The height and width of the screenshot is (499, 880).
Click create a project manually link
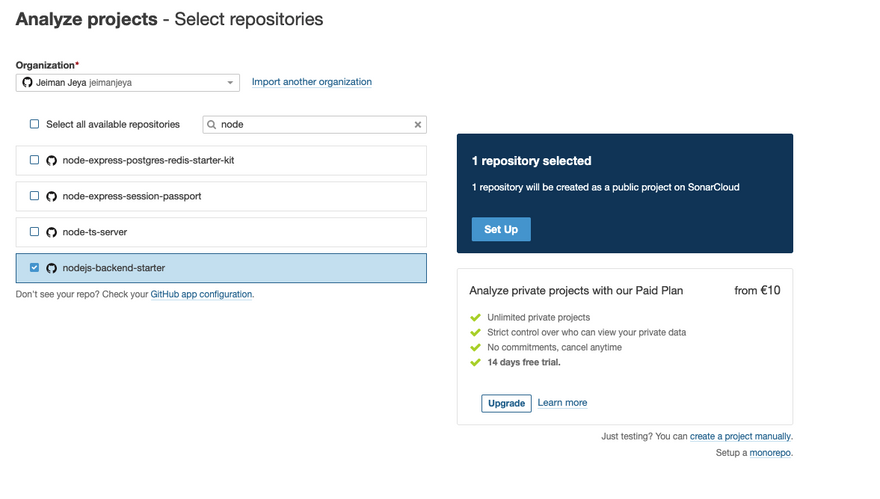[740, 437]
